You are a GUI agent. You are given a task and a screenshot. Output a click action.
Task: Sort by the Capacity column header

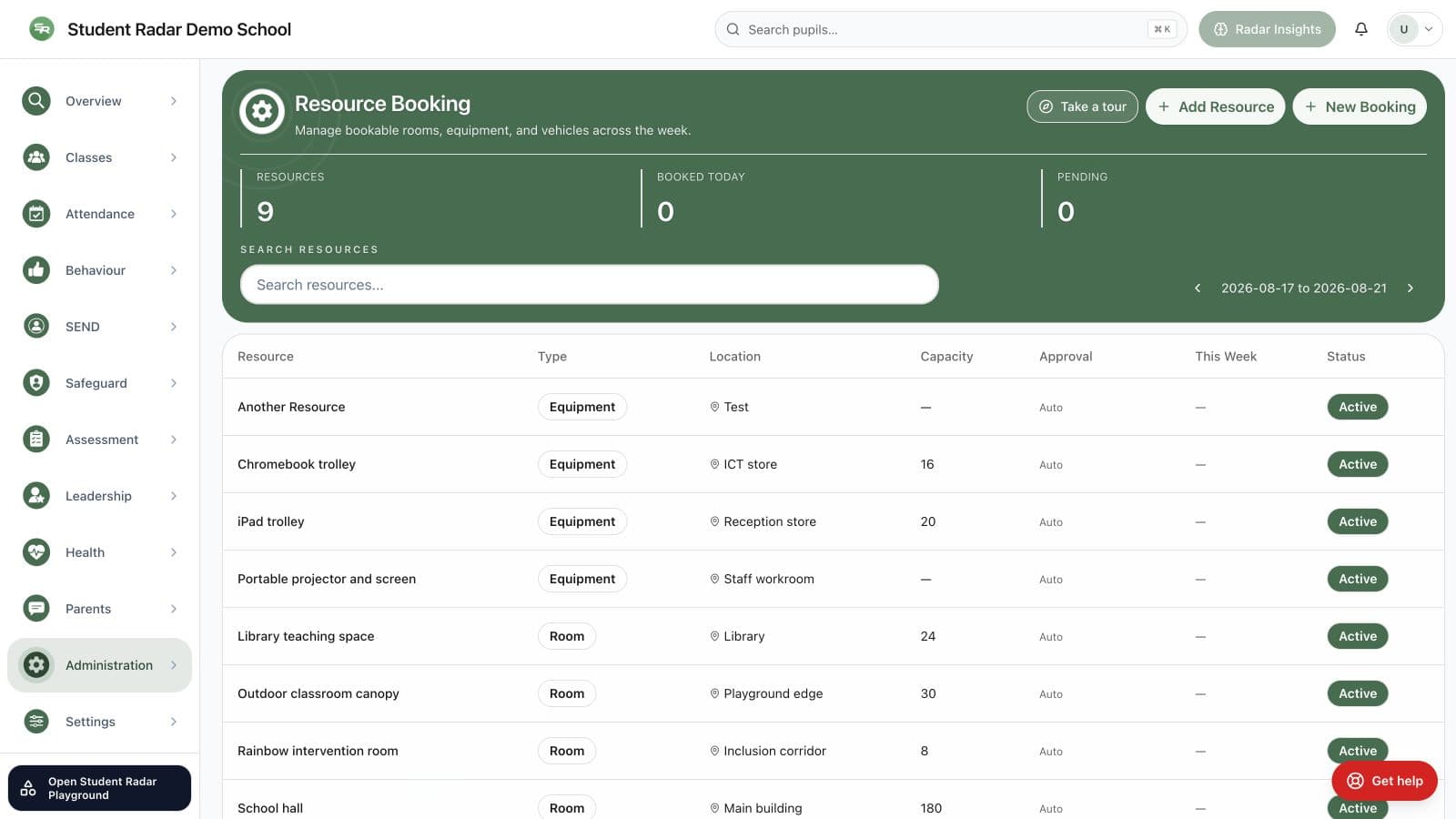coord(946,357)
